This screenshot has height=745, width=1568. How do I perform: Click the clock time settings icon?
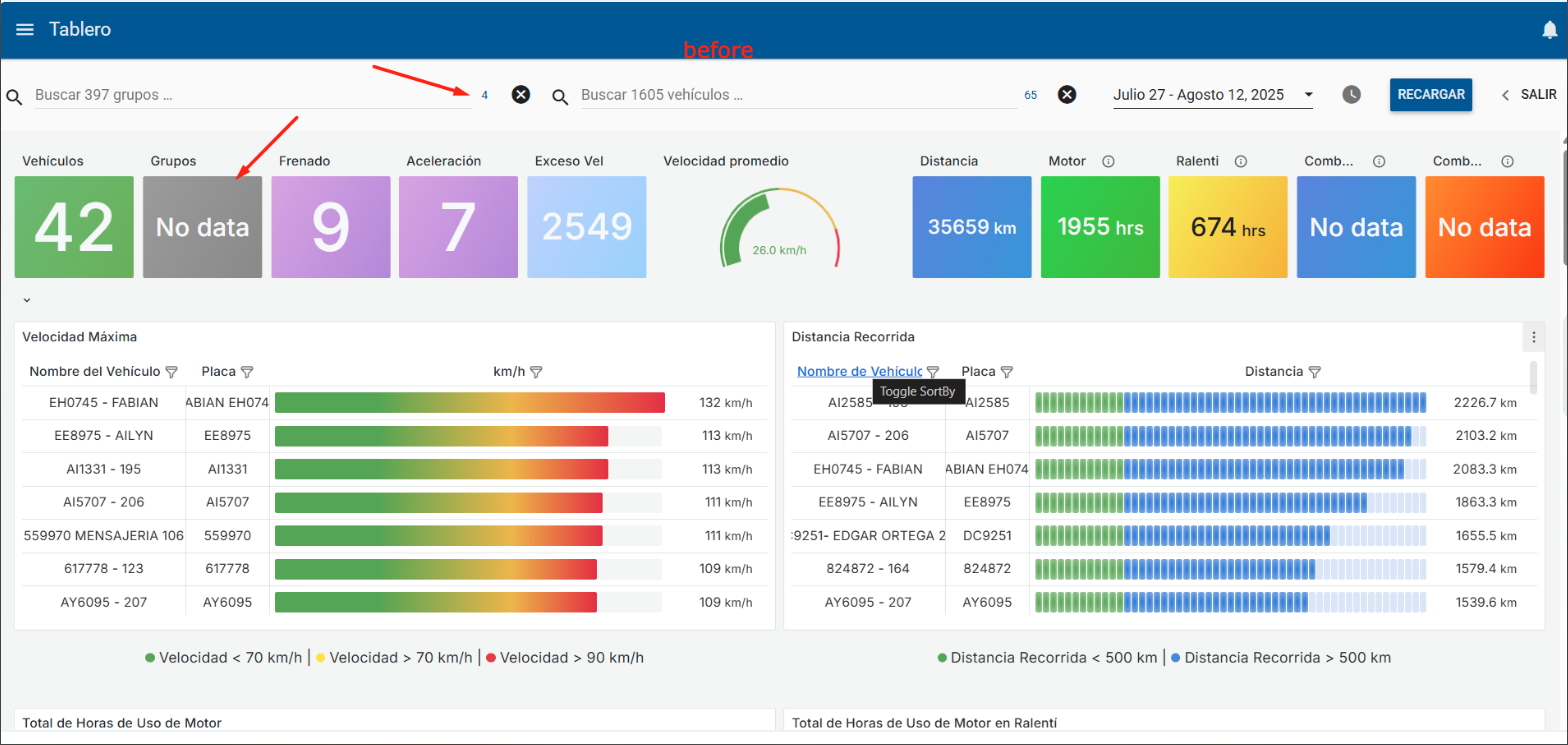point(1351,95)
